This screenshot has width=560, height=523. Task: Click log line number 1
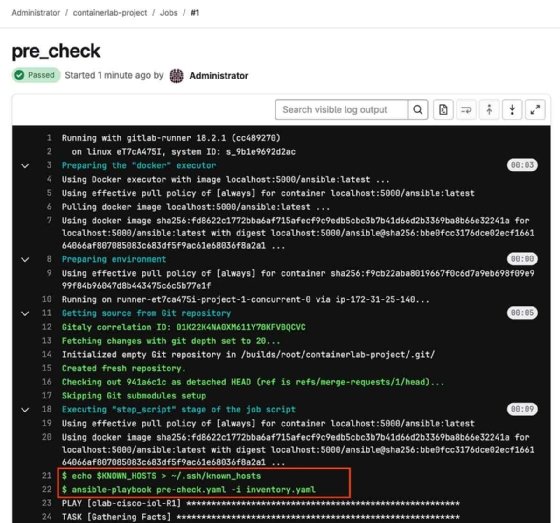click(49, 138)
